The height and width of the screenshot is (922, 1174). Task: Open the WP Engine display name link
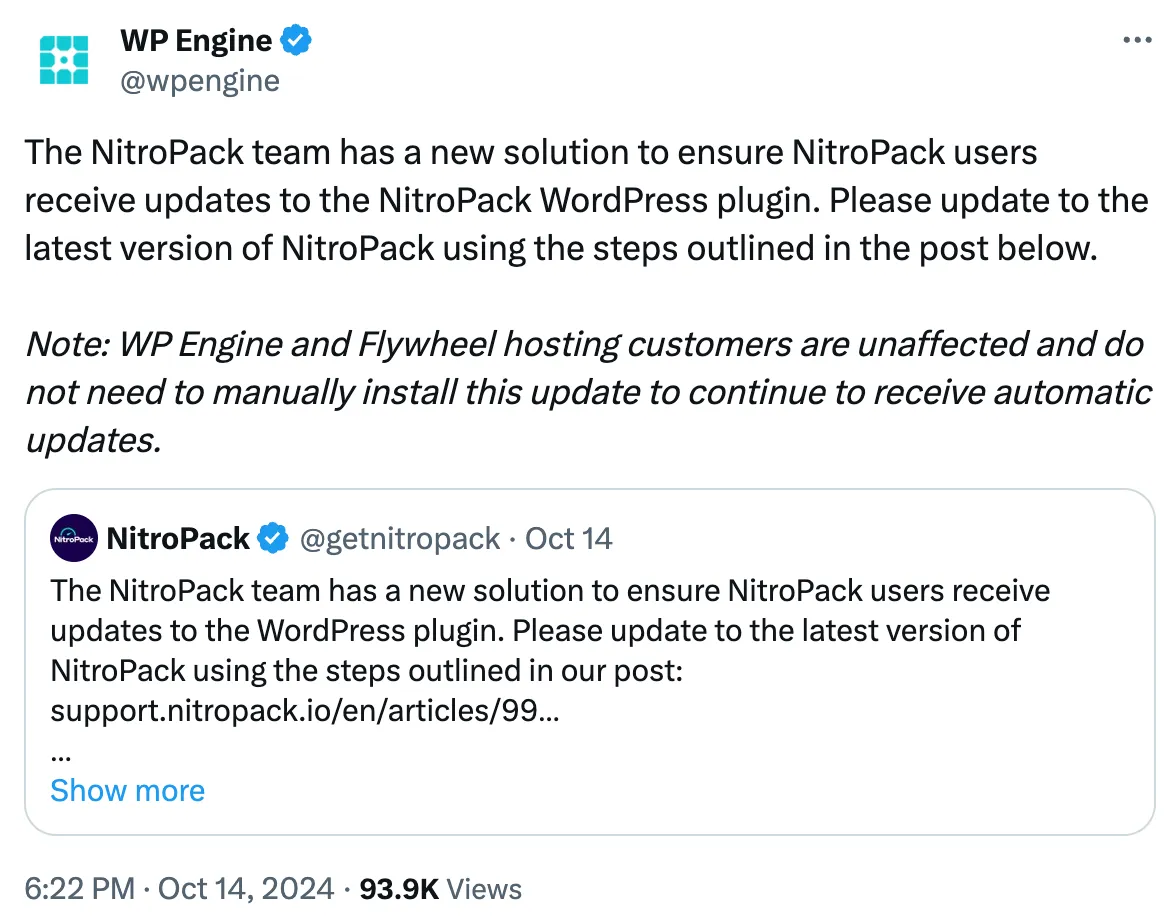tap(196, 41)
